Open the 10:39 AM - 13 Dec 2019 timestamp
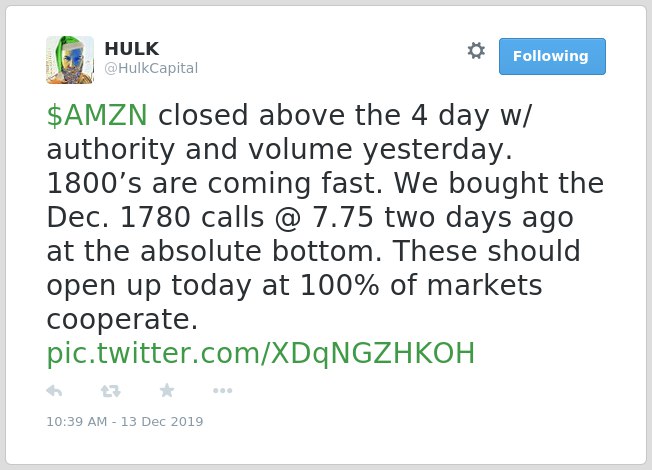652x470 pixels. (125, 421)
